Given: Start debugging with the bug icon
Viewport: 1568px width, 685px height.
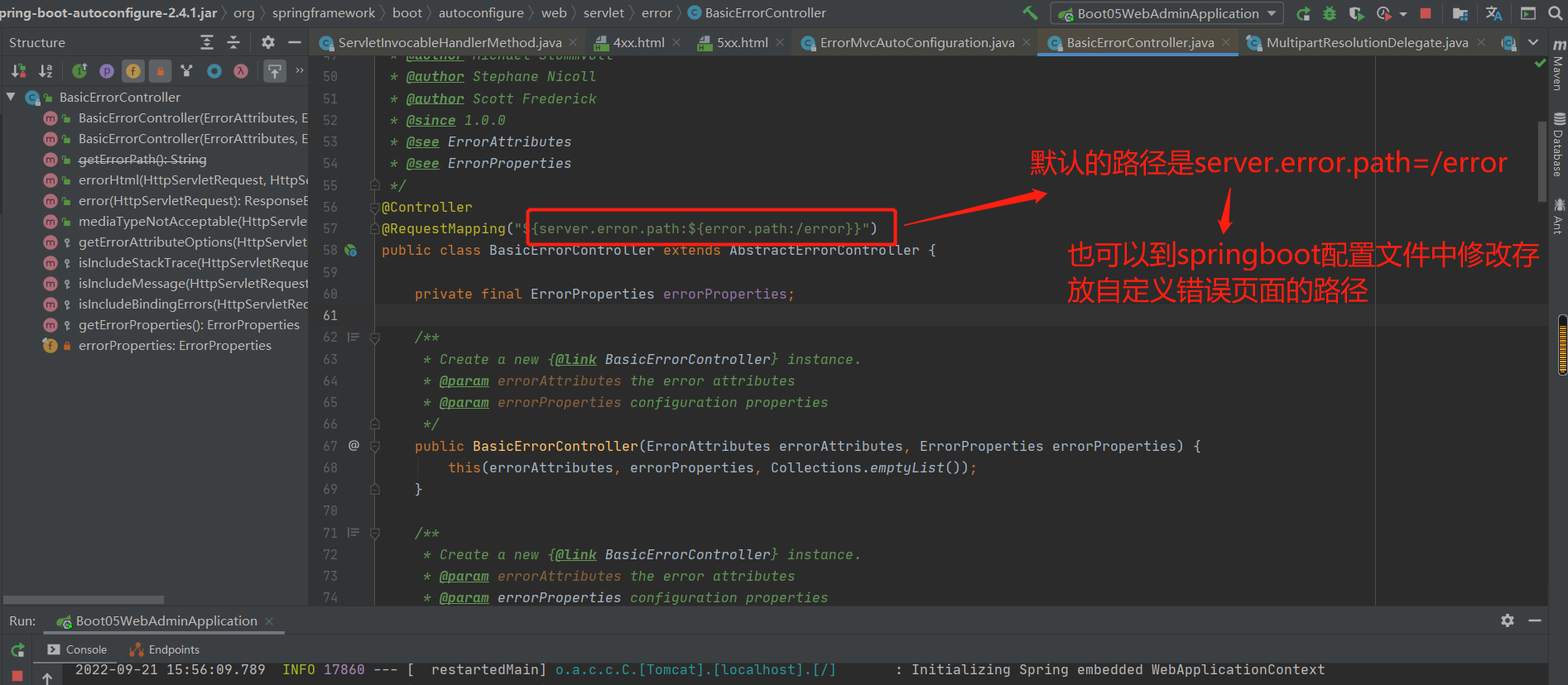Looking at the screenshot, I should click(1330, 13).
